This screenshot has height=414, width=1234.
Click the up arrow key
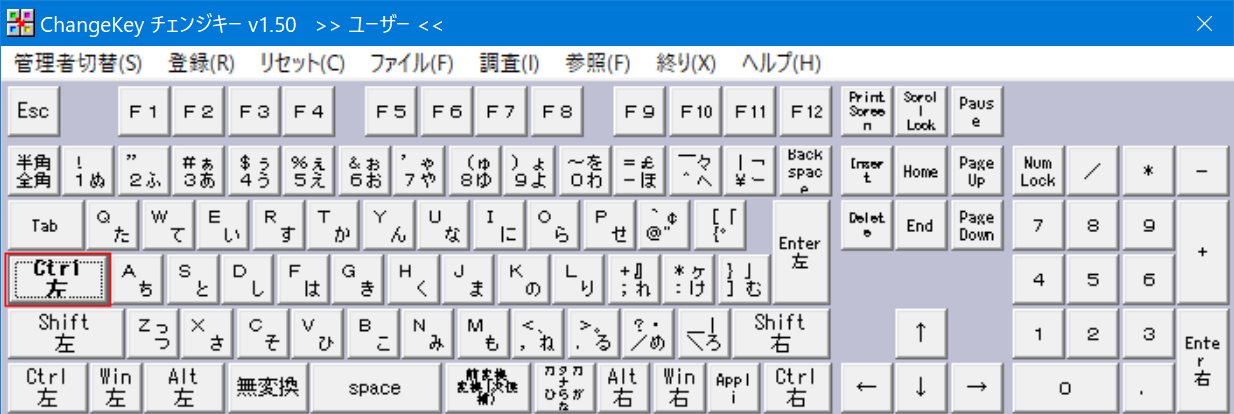click(x=920, y=333)
